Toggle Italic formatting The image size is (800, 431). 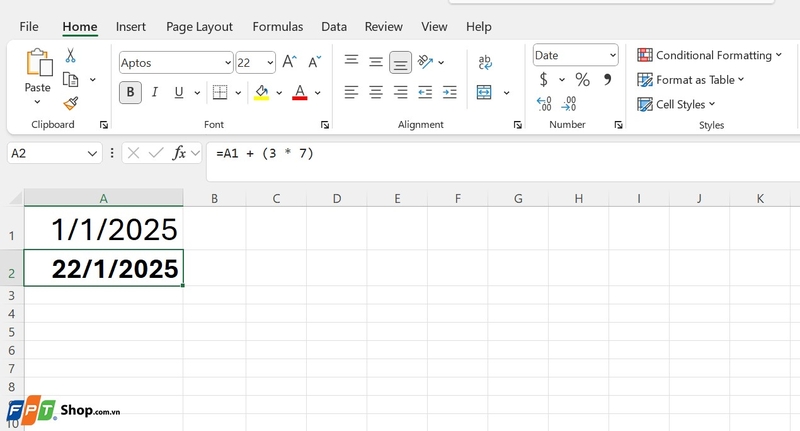pos(155,92)
